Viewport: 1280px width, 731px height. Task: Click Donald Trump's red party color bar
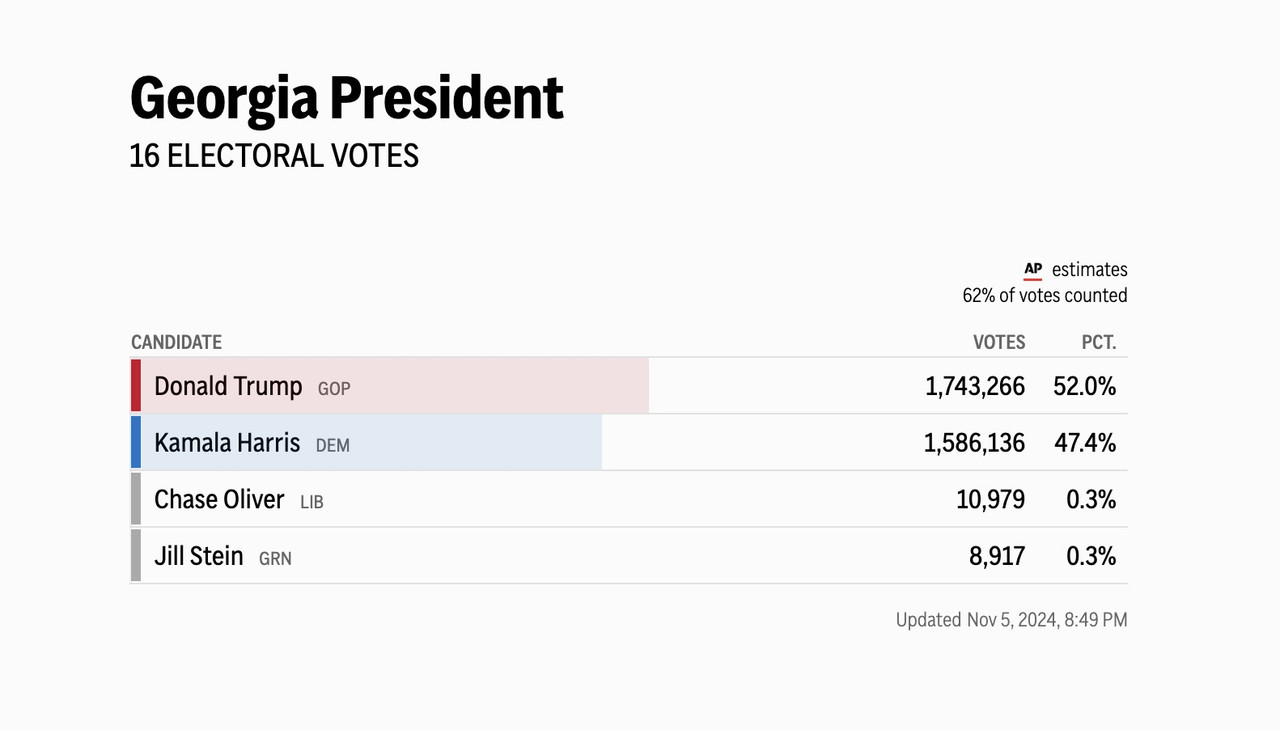pos(136,386)
